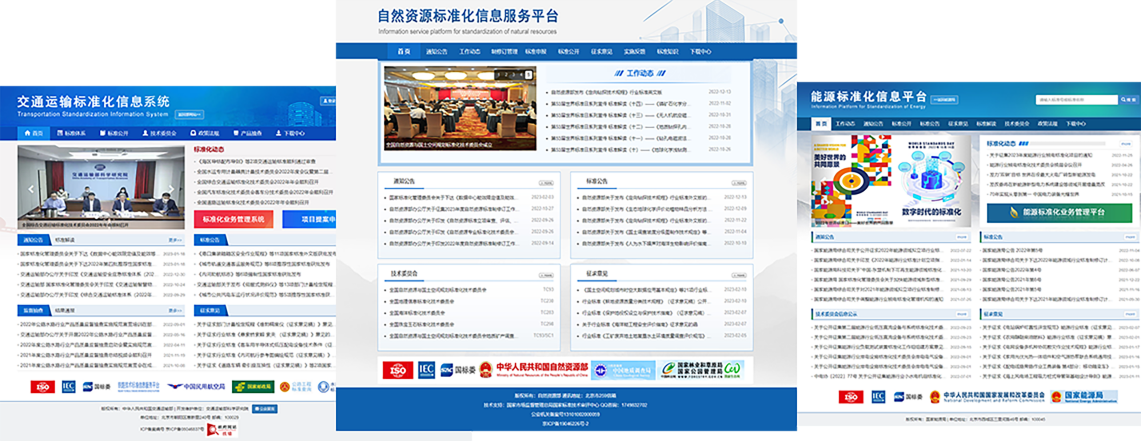Click green 能源标准化业务管理平台 button
Screen dimensions: 1141x441
1060,212
